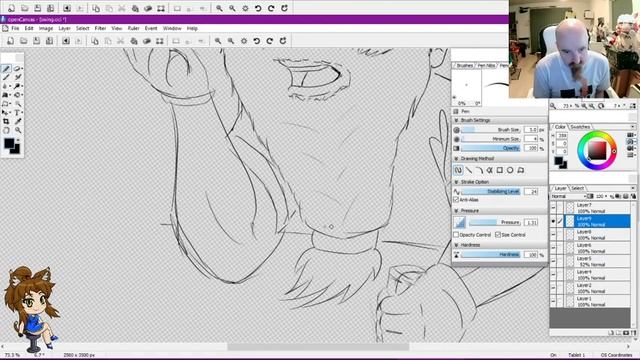Click the foreground color swatch in tool palette
The image size is (640, 360).
coord(9,143)
